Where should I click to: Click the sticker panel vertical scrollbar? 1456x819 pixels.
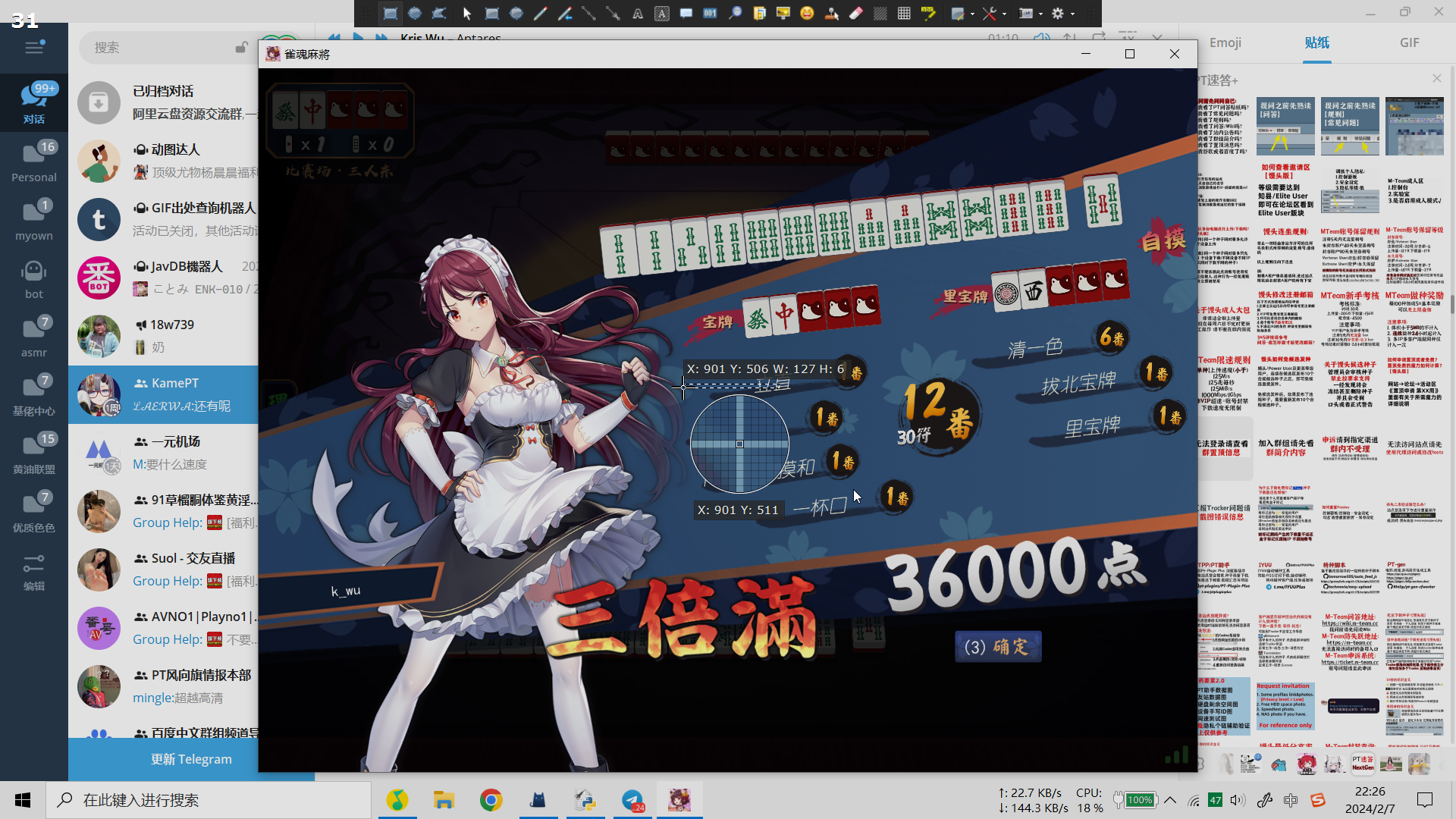tap(1451, 304)
